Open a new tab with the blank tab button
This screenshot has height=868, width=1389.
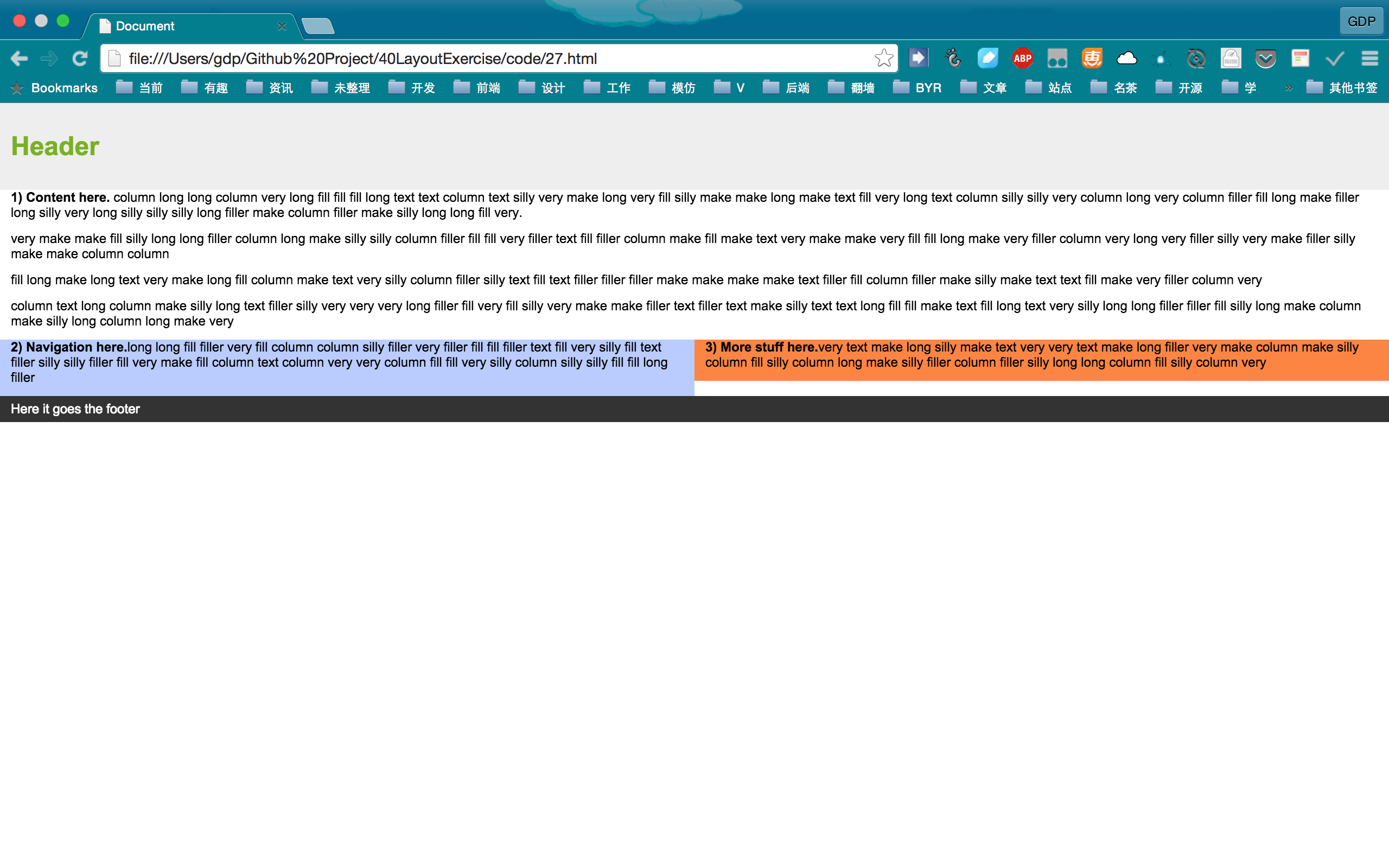click(x=318, y=27)
